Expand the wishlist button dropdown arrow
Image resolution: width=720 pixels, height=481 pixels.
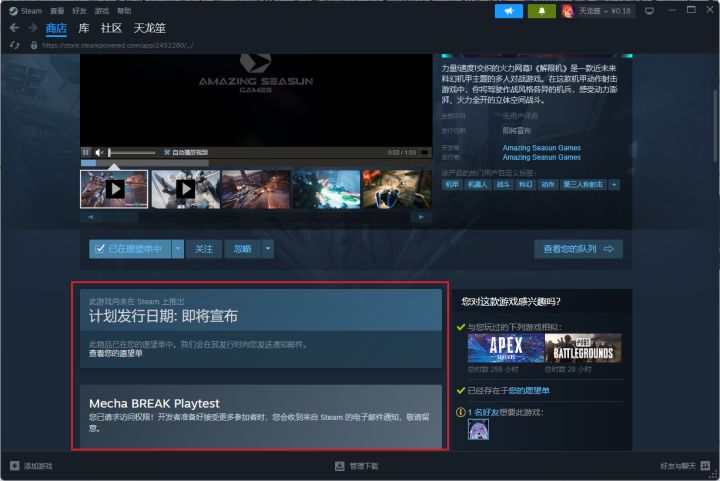(178, 249)
